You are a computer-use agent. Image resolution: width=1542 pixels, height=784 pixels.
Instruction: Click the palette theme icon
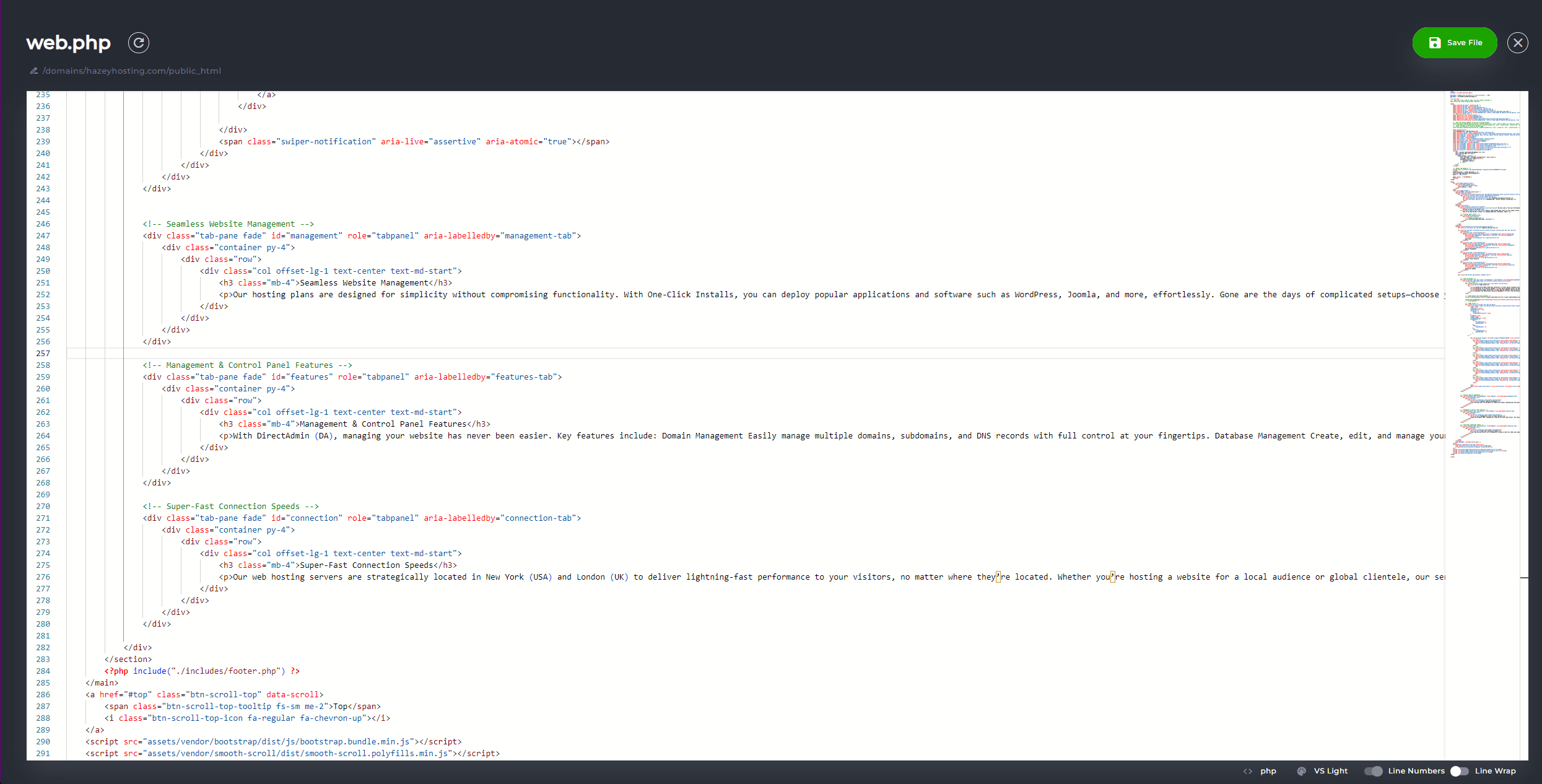pyautogui.click(x=1302, y=771)
